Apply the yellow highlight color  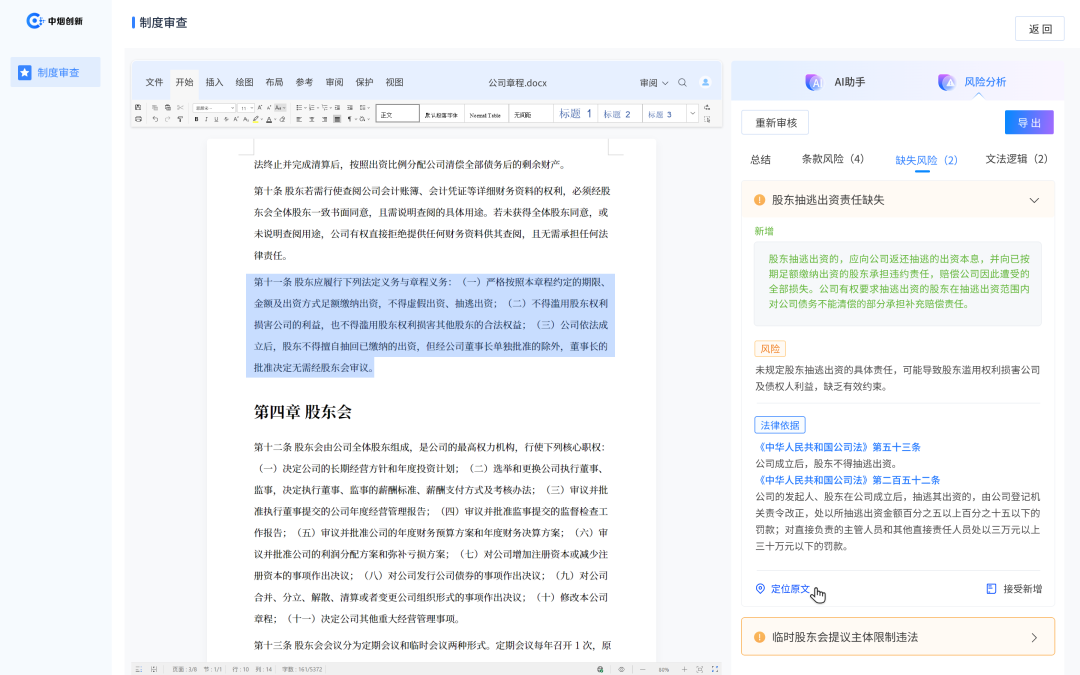[x=256, y=119]
